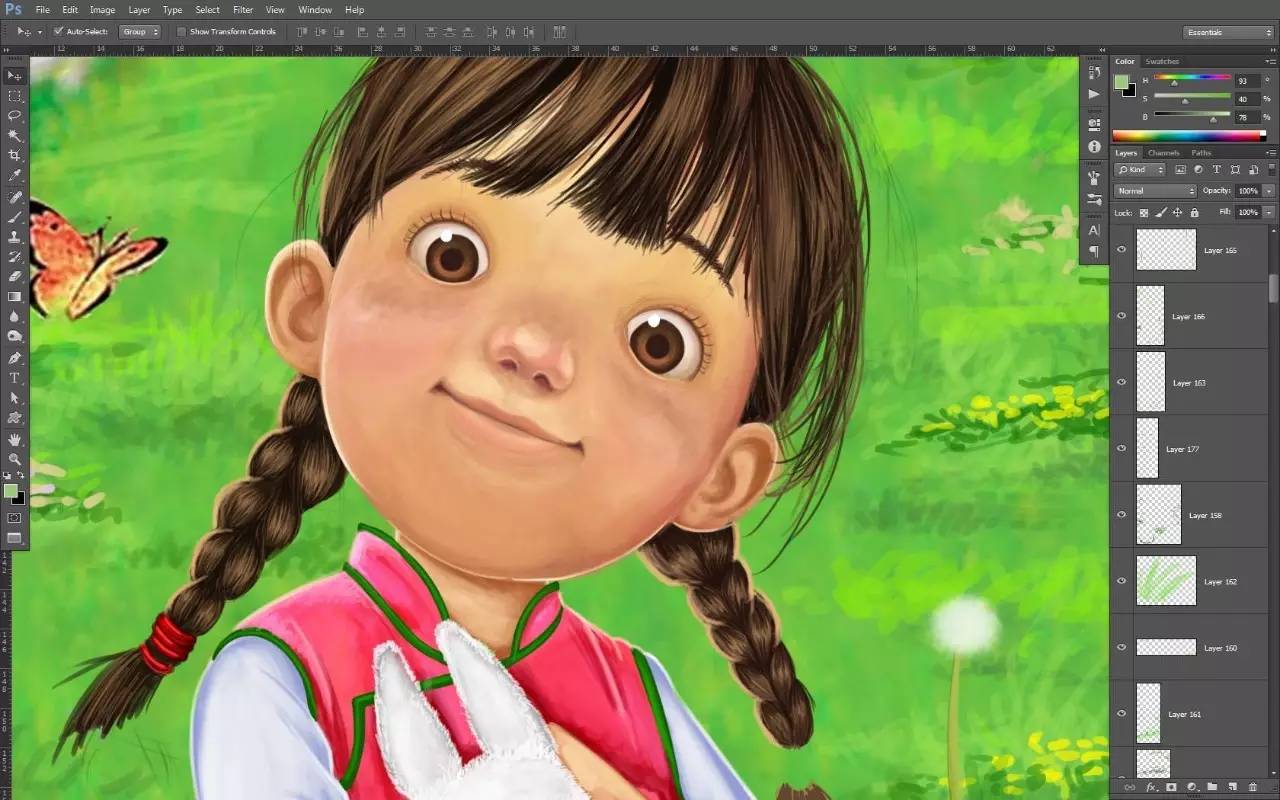Select the Move tool

tap(15, 76)
